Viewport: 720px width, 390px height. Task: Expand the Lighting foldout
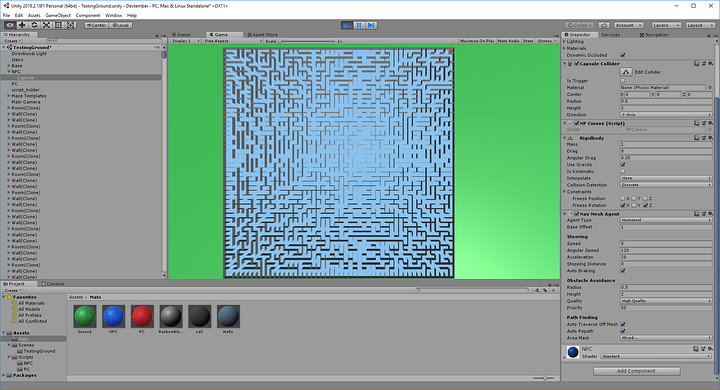click(565, 41)
